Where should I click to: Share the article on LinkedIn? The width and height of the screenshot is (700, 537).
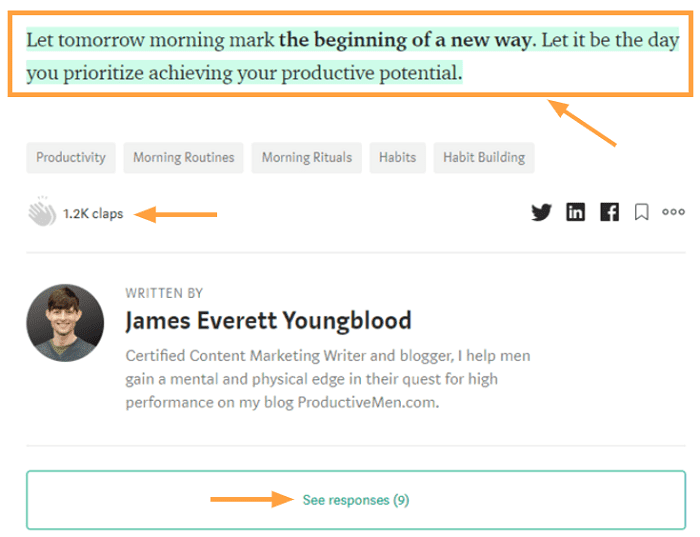[x=575, y=212]
